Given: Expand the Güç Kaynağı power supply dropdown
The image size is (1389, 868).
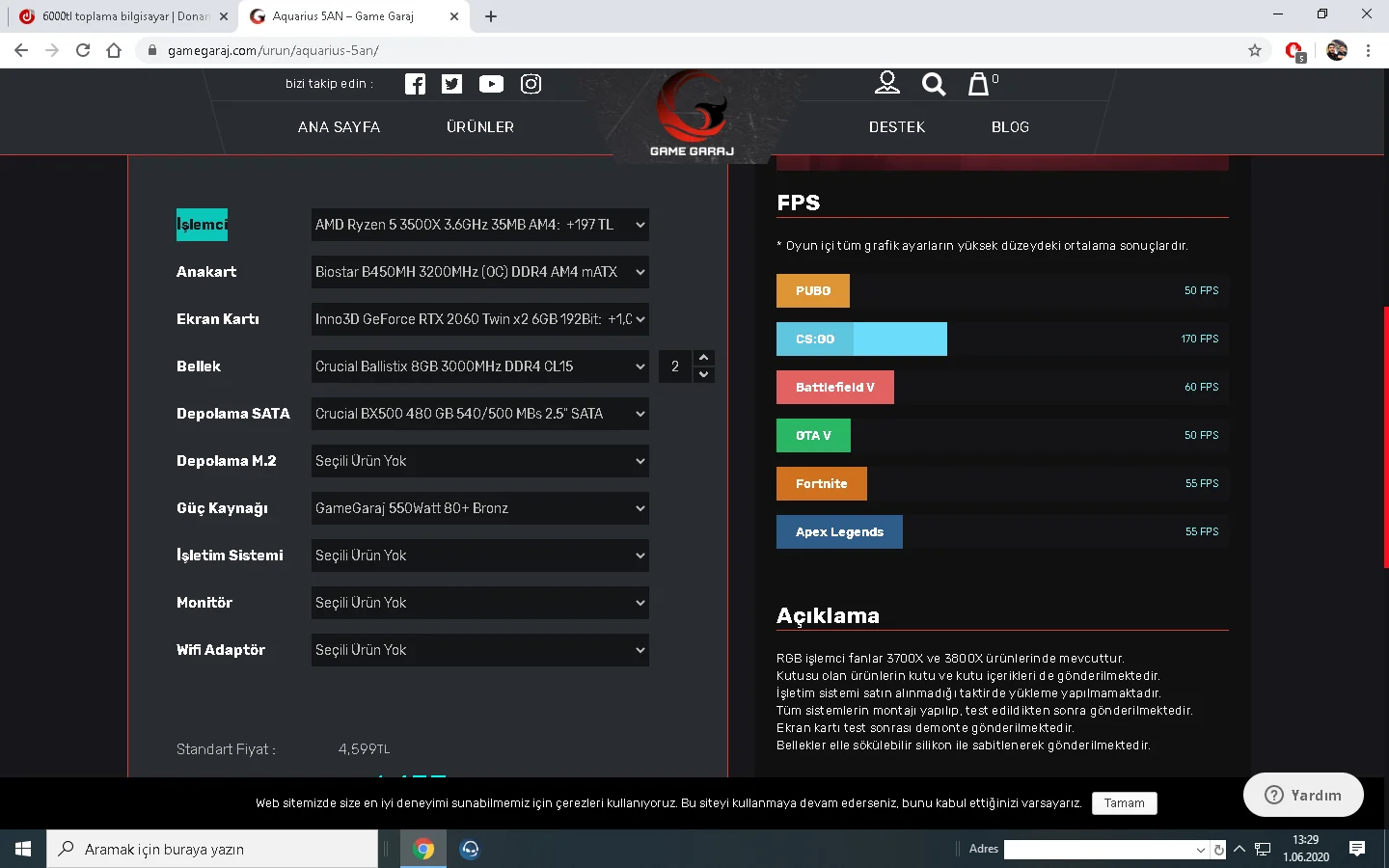Looking at the screenshot, I should tap(479, 508).
